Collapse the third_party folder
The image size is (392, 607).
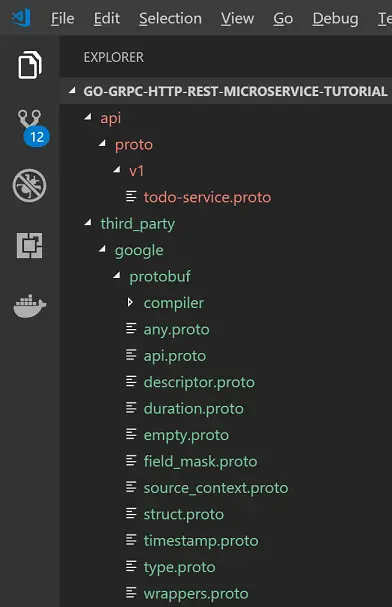click(x=89, y=223)
